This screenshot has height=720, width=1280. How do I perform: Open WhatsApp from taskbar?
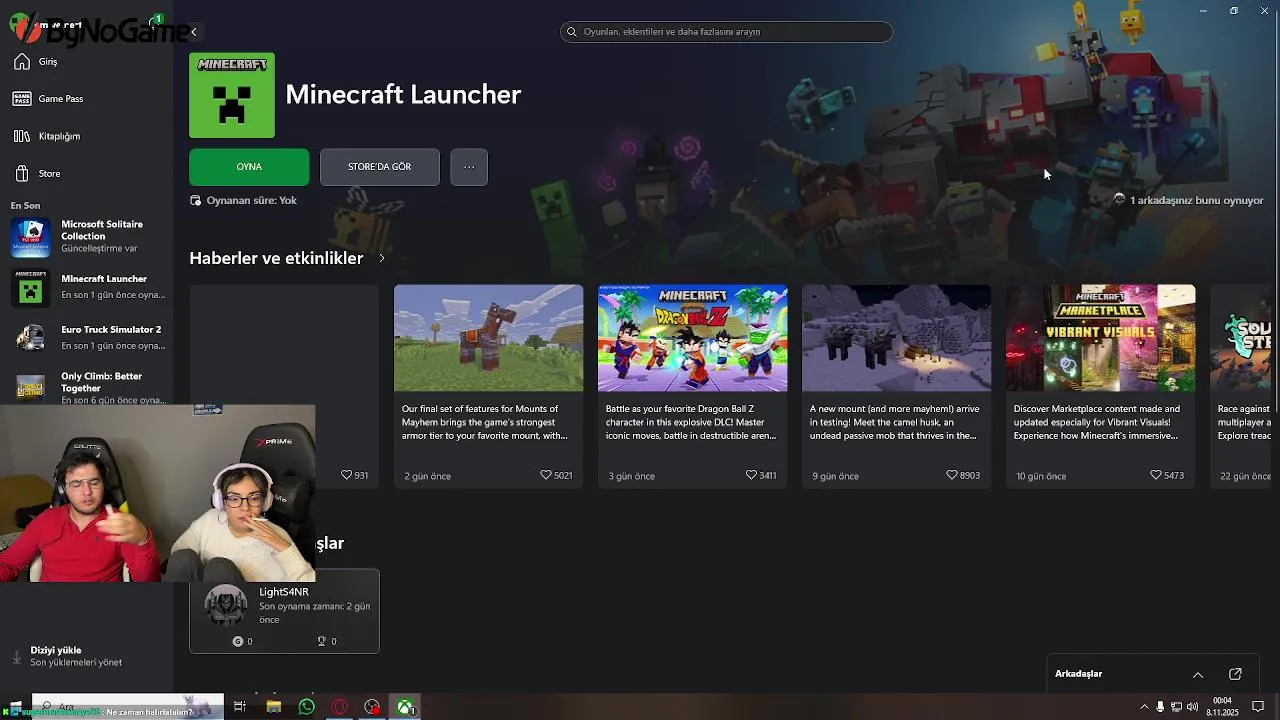pos(306,707)
